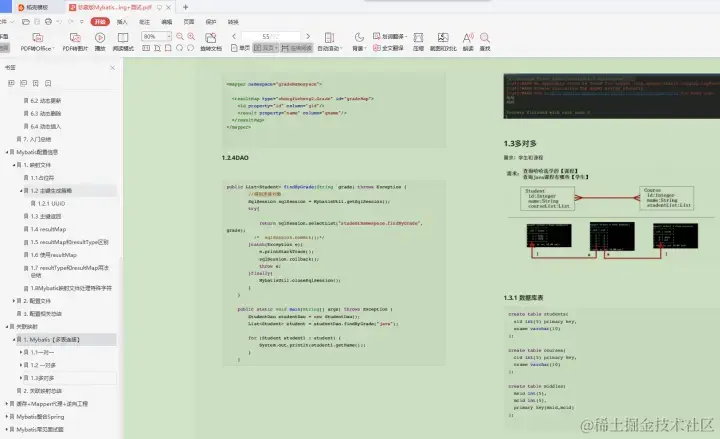Select the 开始 ribbon tab
Screen dimensions: 720x439
(x=100, y=22)
